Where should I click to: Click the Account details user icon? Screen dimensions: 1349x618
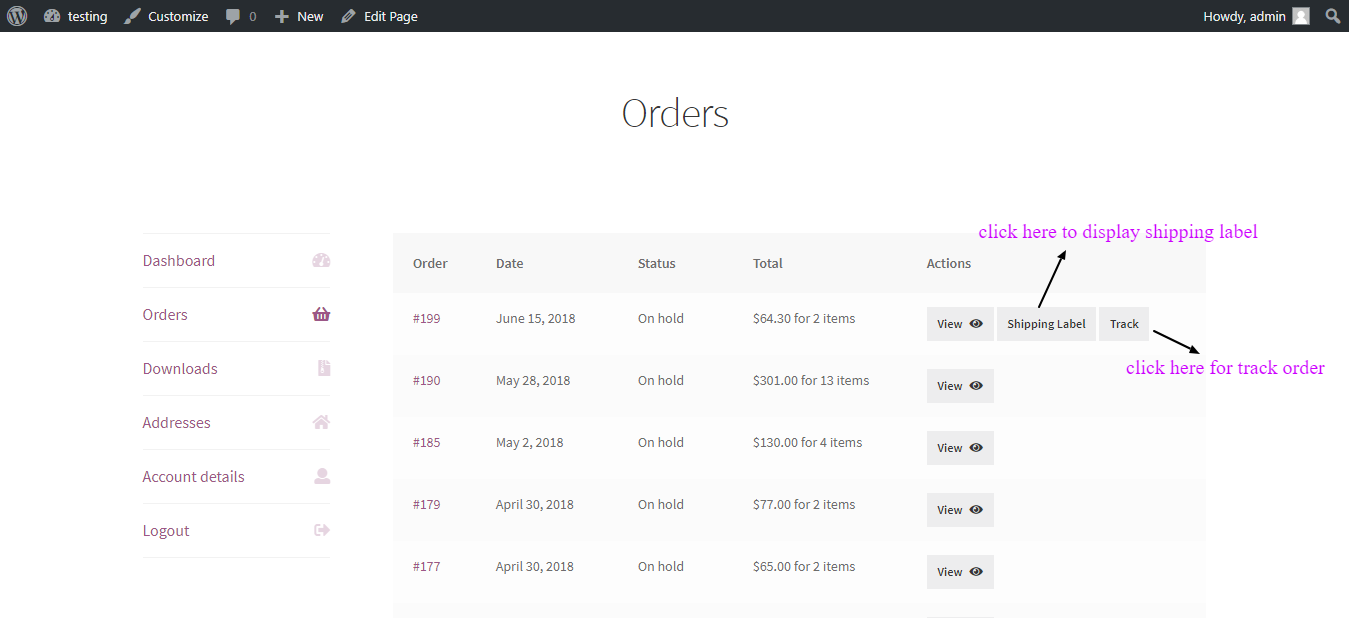tap(322, 477)
